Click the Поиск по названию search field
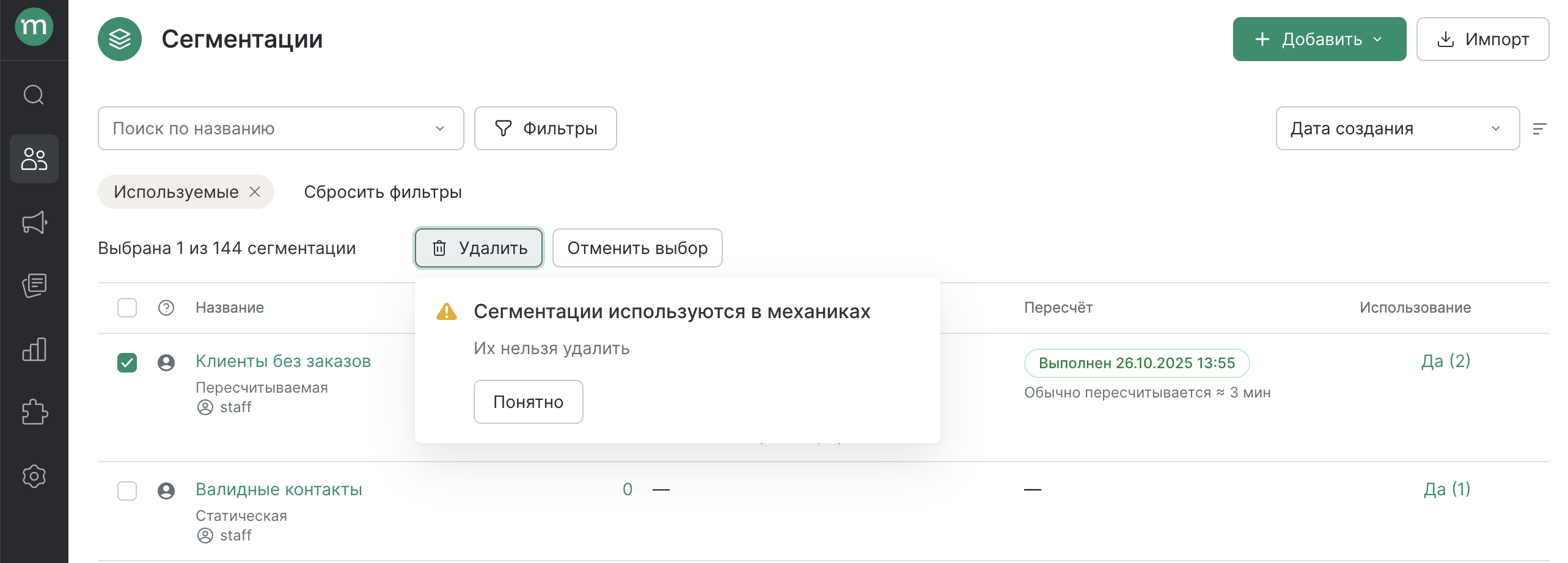Viewport: 1568px width, 563px height. pos(269,128)
